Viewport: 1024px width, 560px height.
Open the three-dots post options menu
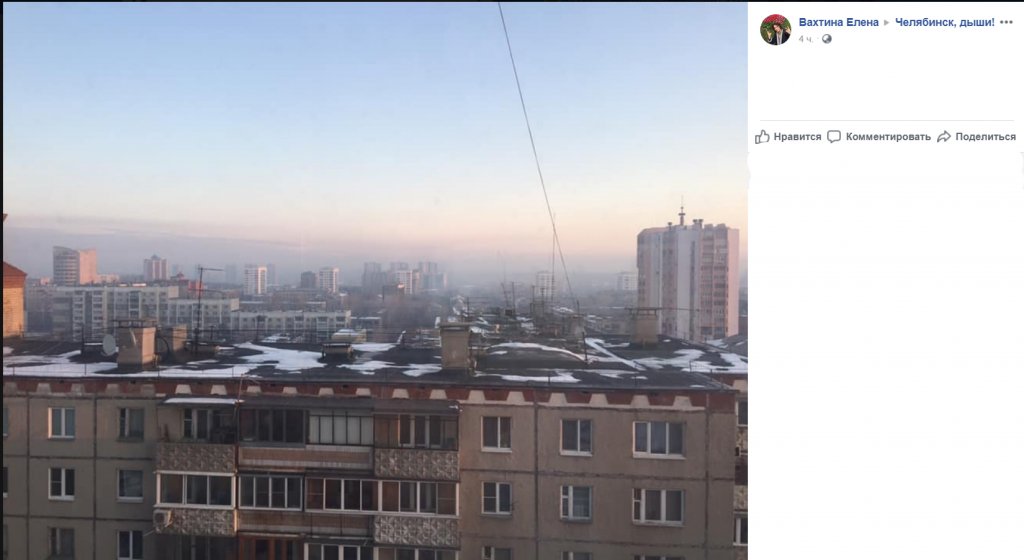[1006, 22]
